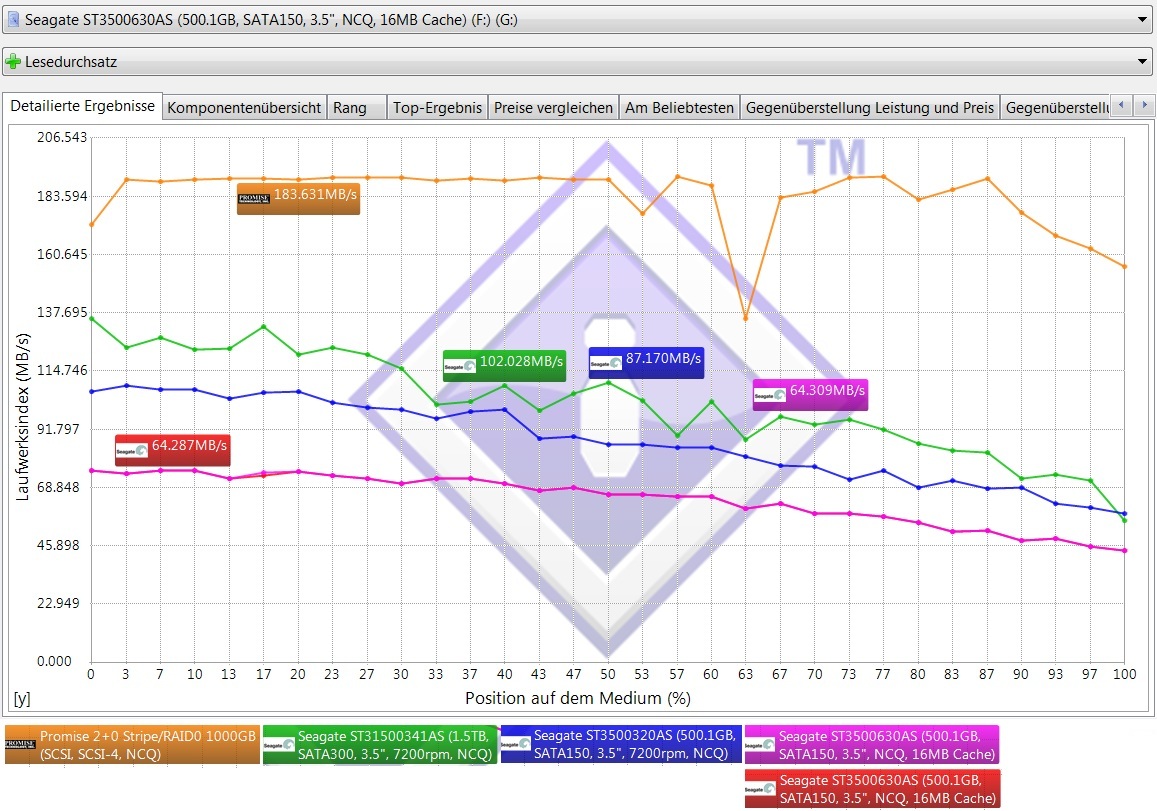Switch to Preise vergleichen tab
This screenshot has height=811, width=1157.
(553, 108)
